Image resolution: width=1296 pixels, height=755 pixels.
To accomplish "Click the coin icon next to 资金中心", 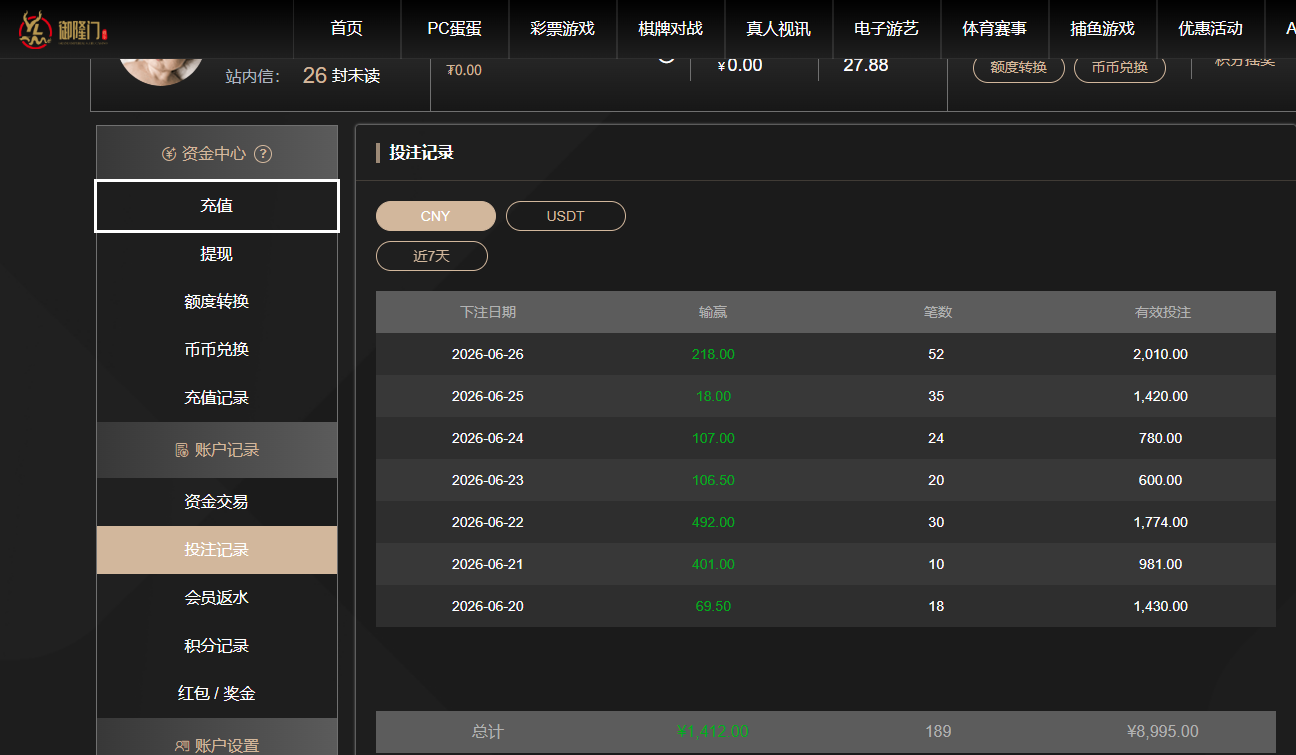I will pyautogui.click(x=168, y=154).
